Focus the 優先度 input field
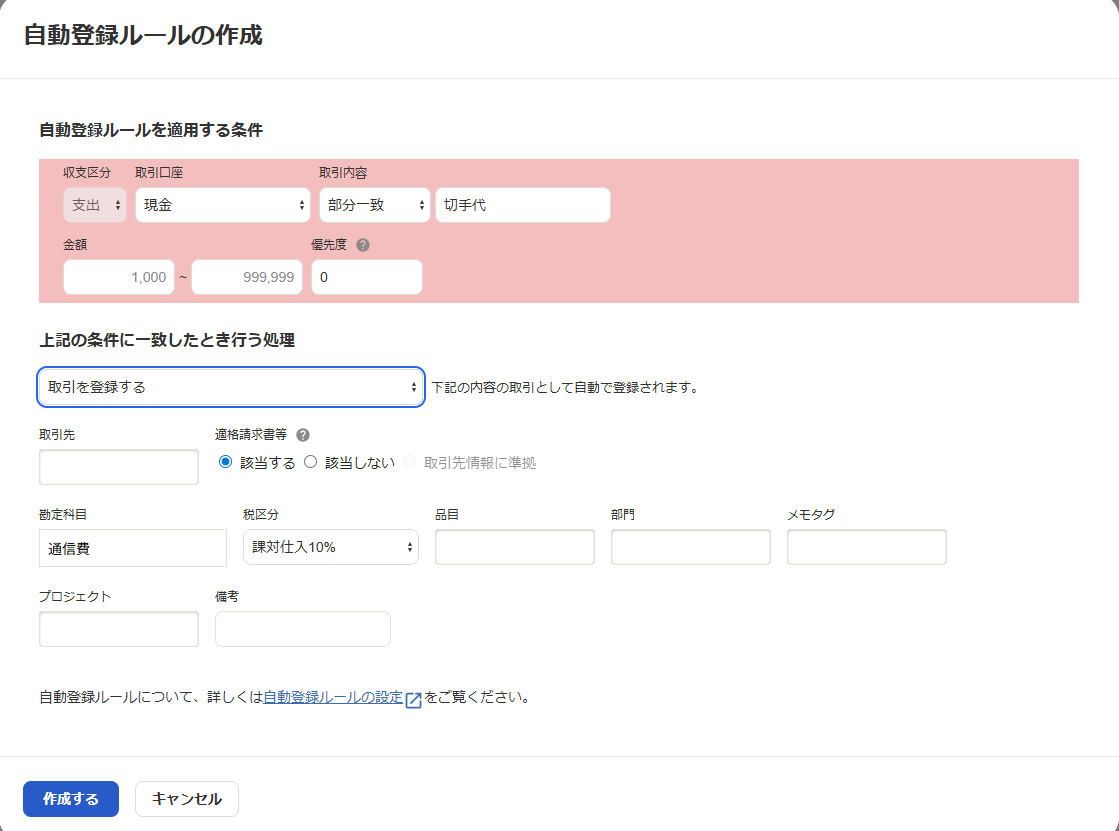The image size is (1119, 831). (x=367, y=277)
